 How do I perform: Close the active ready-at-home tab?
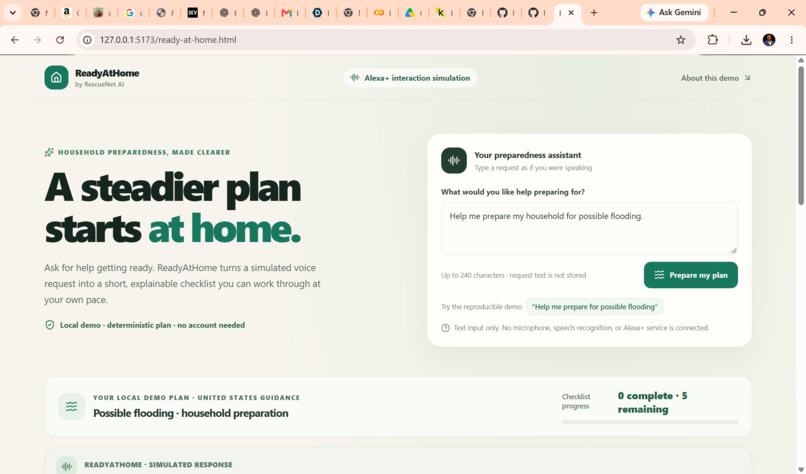[x=571, y=13]
